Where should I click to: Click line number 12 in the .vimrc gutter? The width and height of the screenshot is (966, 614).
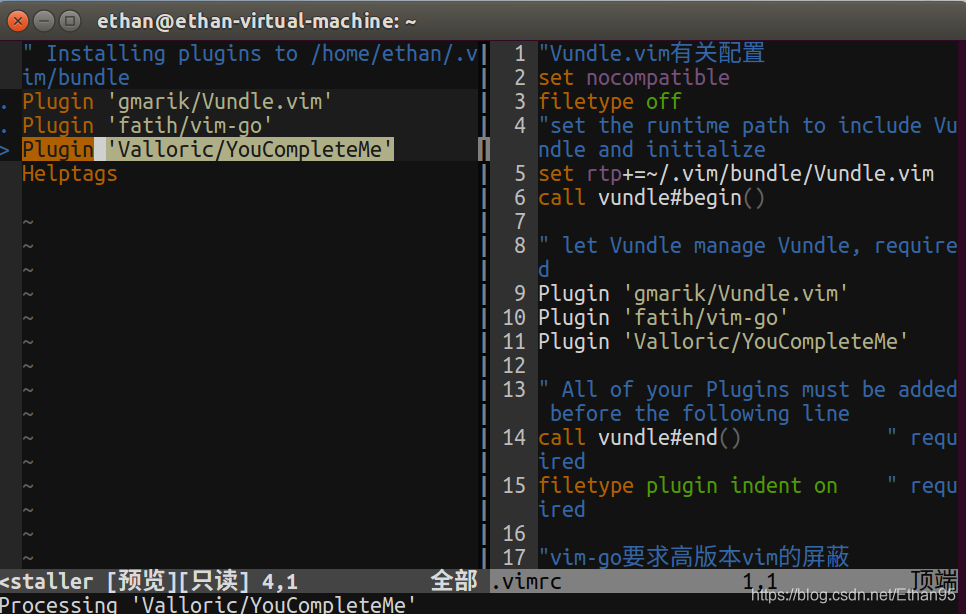514,366
